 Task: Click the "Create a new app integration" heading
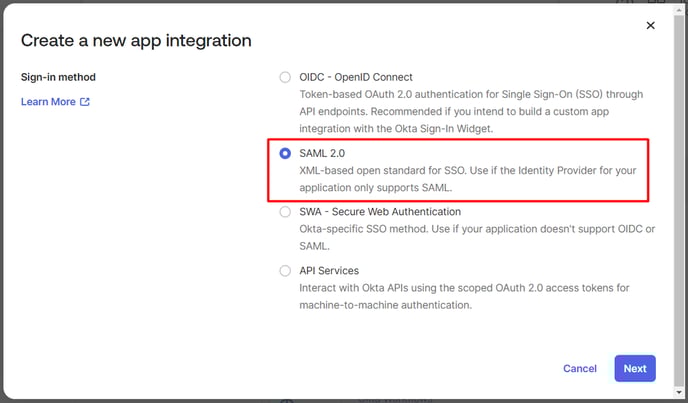pos(136,41)
